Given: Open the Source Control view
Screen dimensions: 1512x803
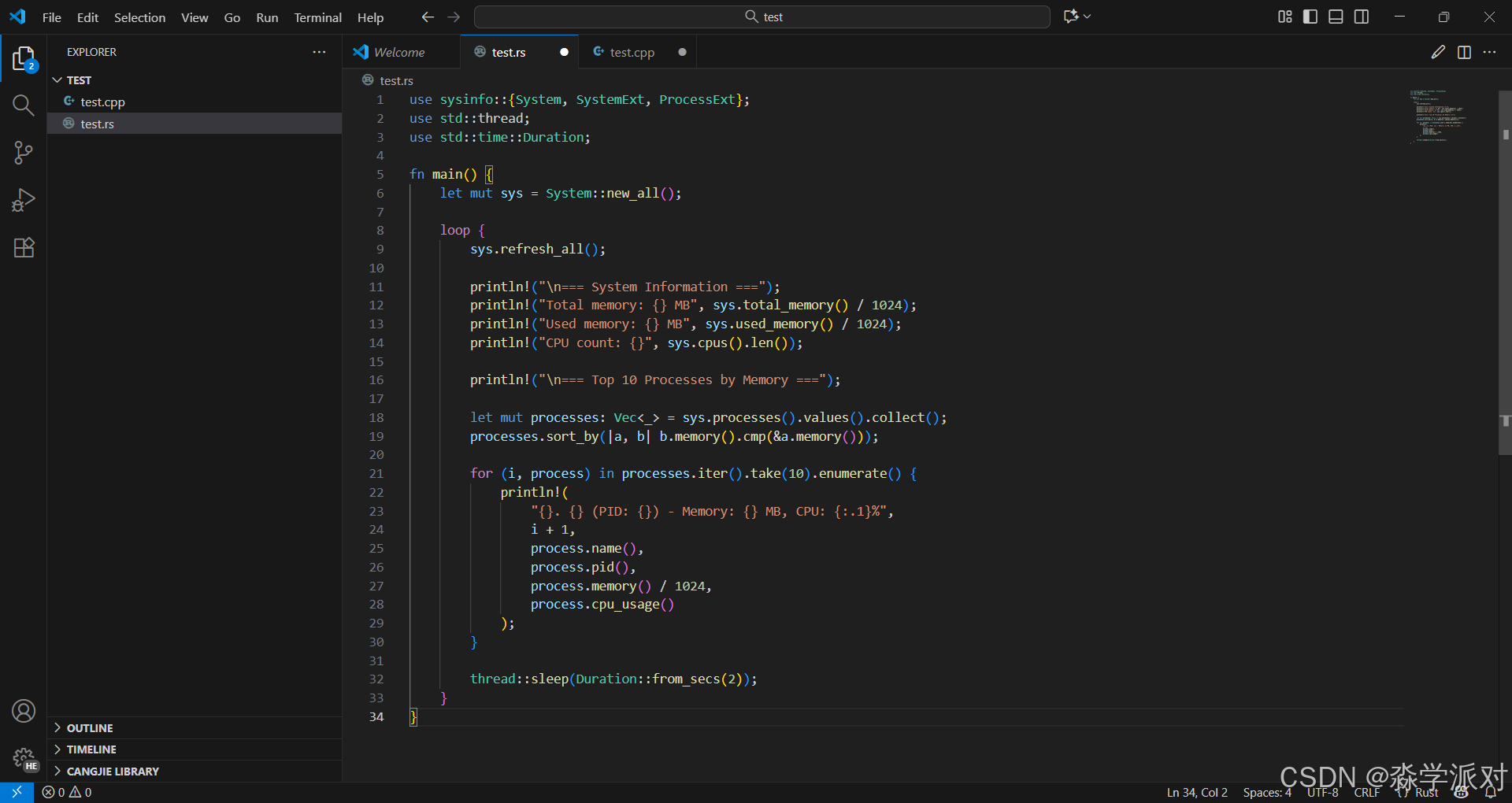Looking at the screenshot, I should click(24, 153).
